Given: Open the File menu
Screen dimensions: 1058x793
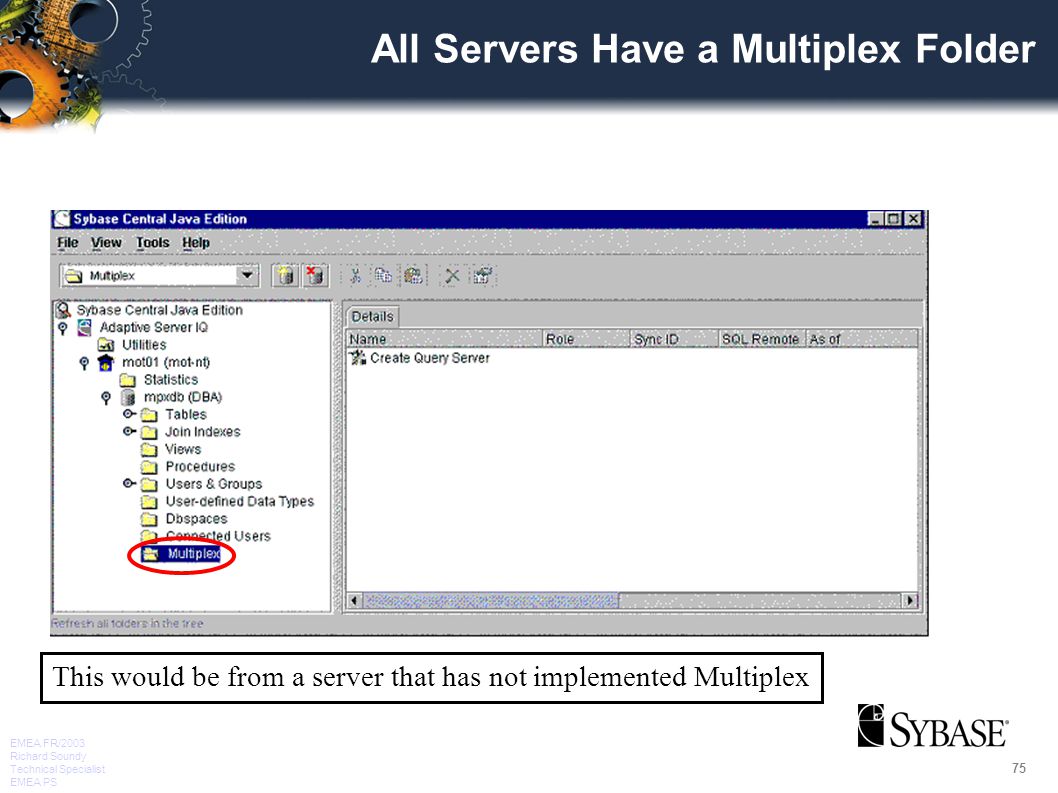Looking at the screenshot, I should tap(67, 243).
